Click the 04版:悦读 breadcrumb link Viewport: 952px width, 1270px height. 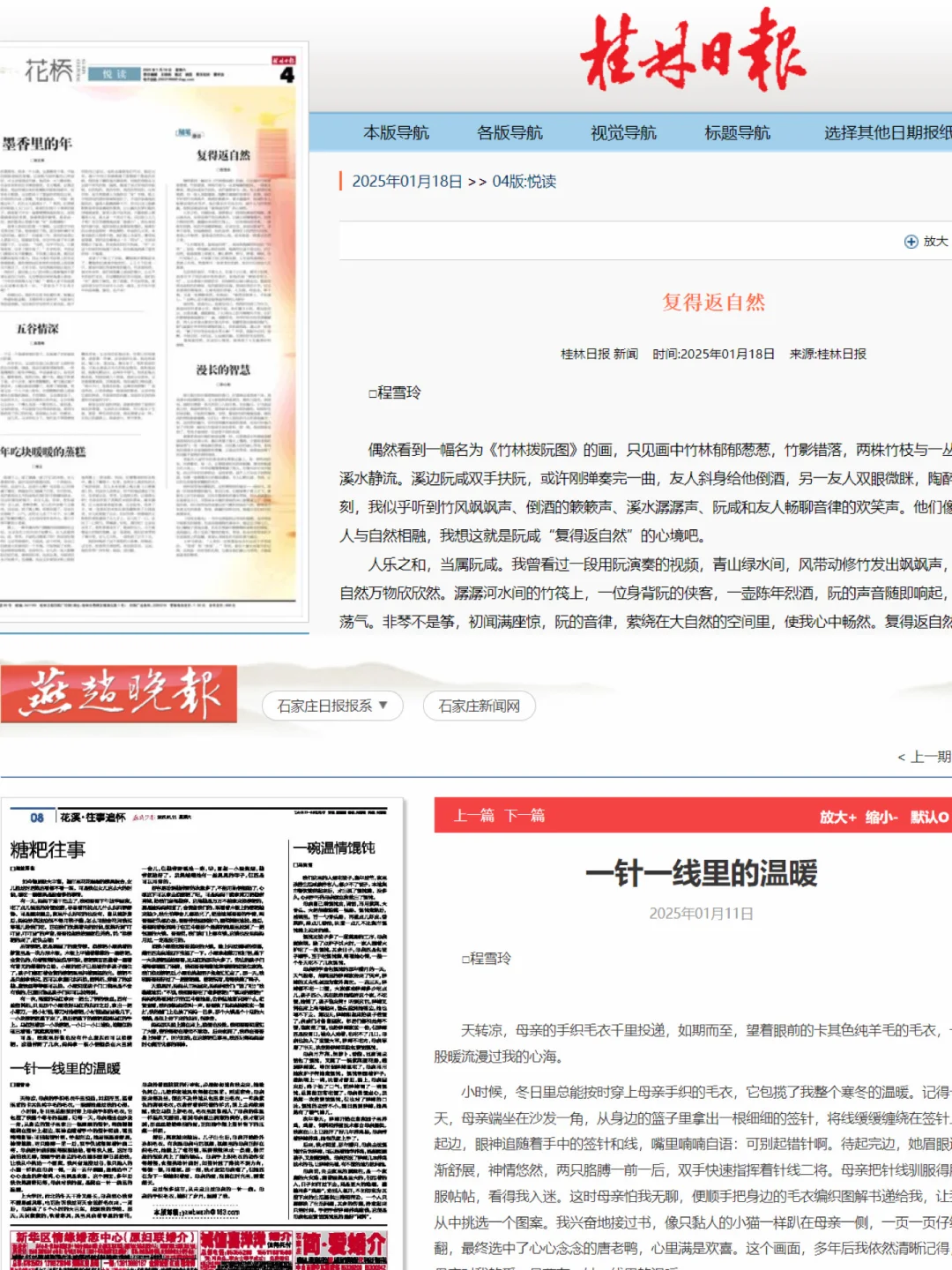(524, 182)
